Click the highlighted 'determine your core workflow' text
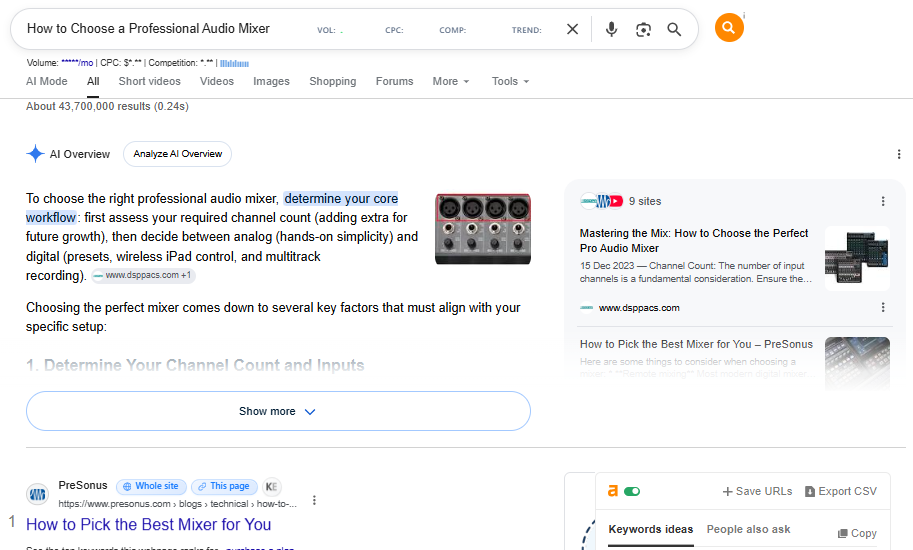Screen dimensions: 913x550 [x=341, y=198]
